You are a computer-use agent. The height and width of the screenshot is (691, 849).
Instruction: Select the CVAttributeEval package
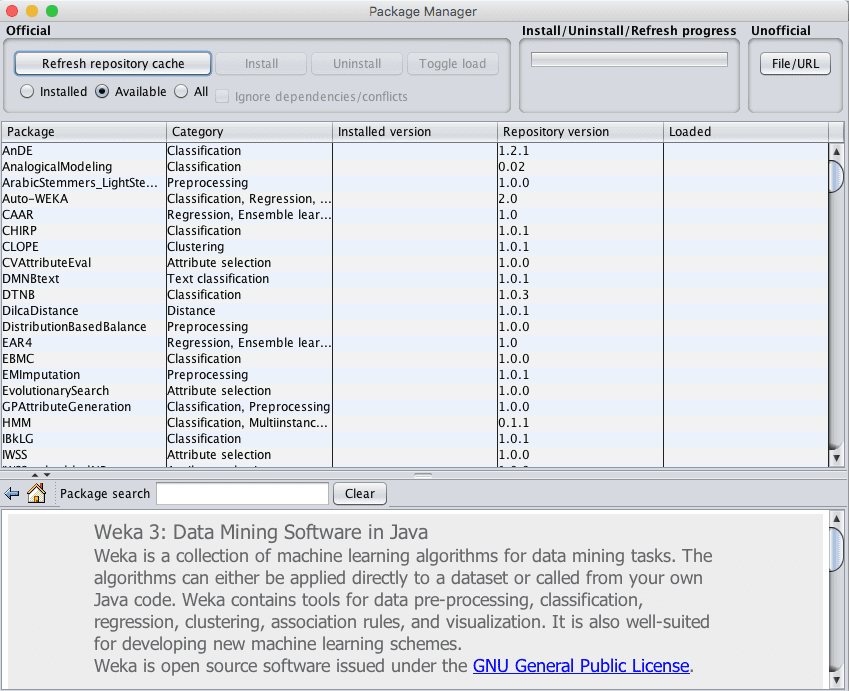[x=415, y=263]
